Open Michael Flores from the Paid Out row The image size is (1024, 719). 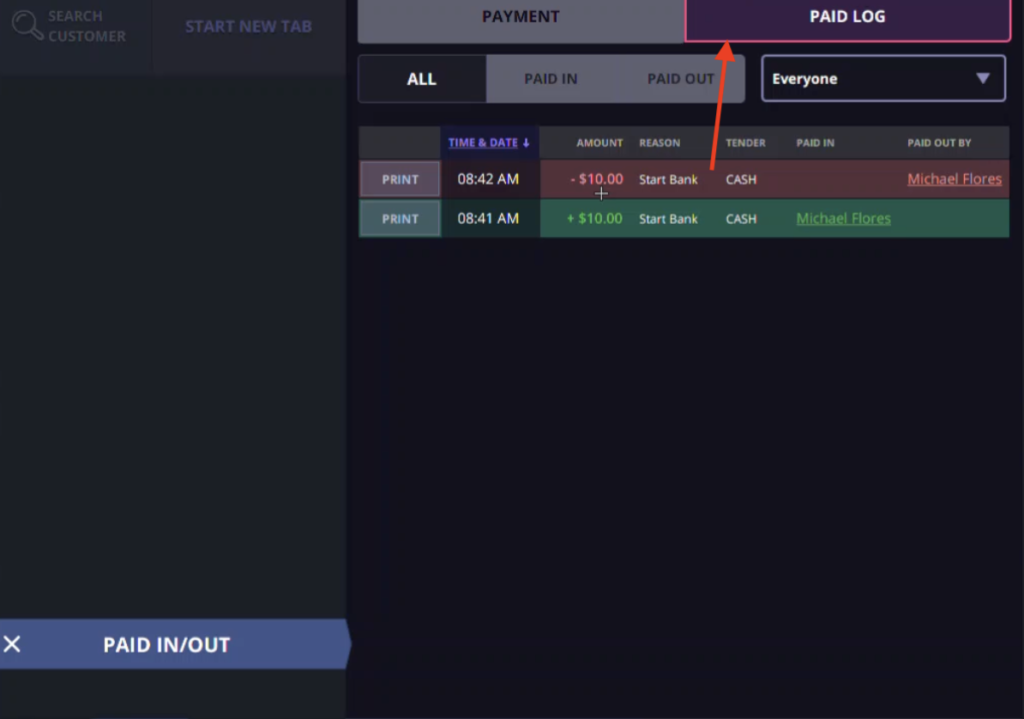(x=954, y=179)
